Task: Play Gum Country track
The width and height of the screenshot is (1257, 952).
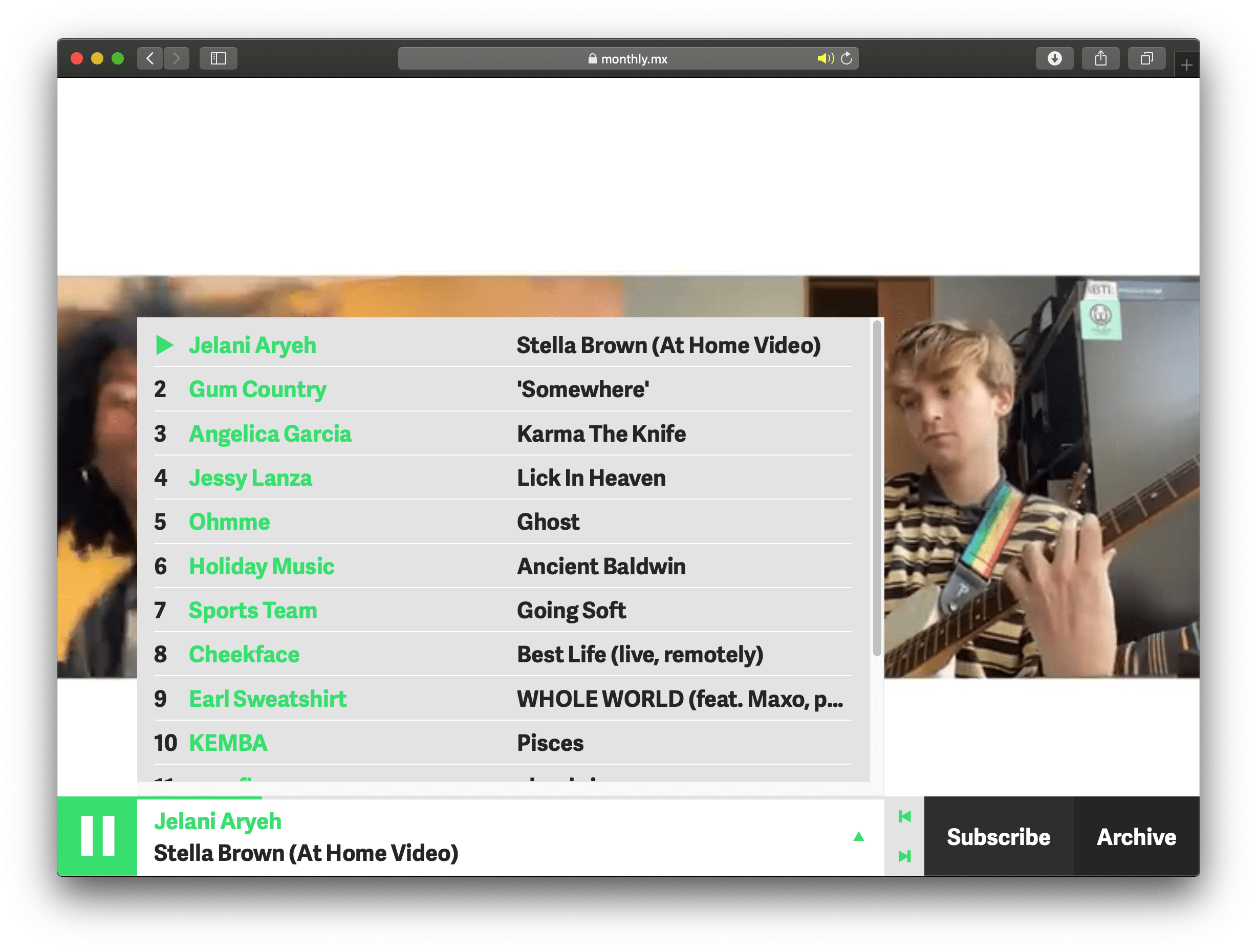Action: [x=503, y=390]
